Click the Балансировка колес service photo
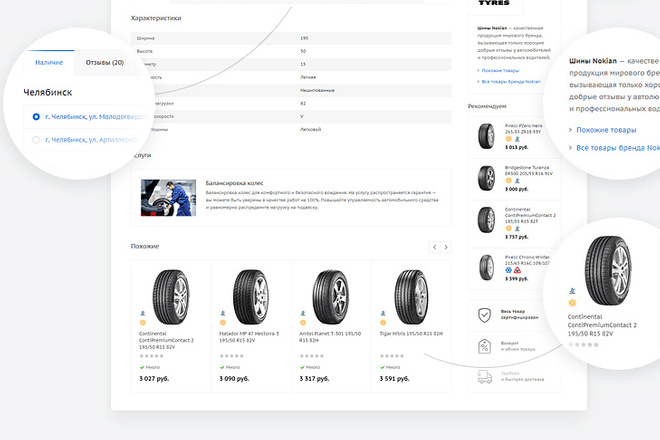 (168, 198)
